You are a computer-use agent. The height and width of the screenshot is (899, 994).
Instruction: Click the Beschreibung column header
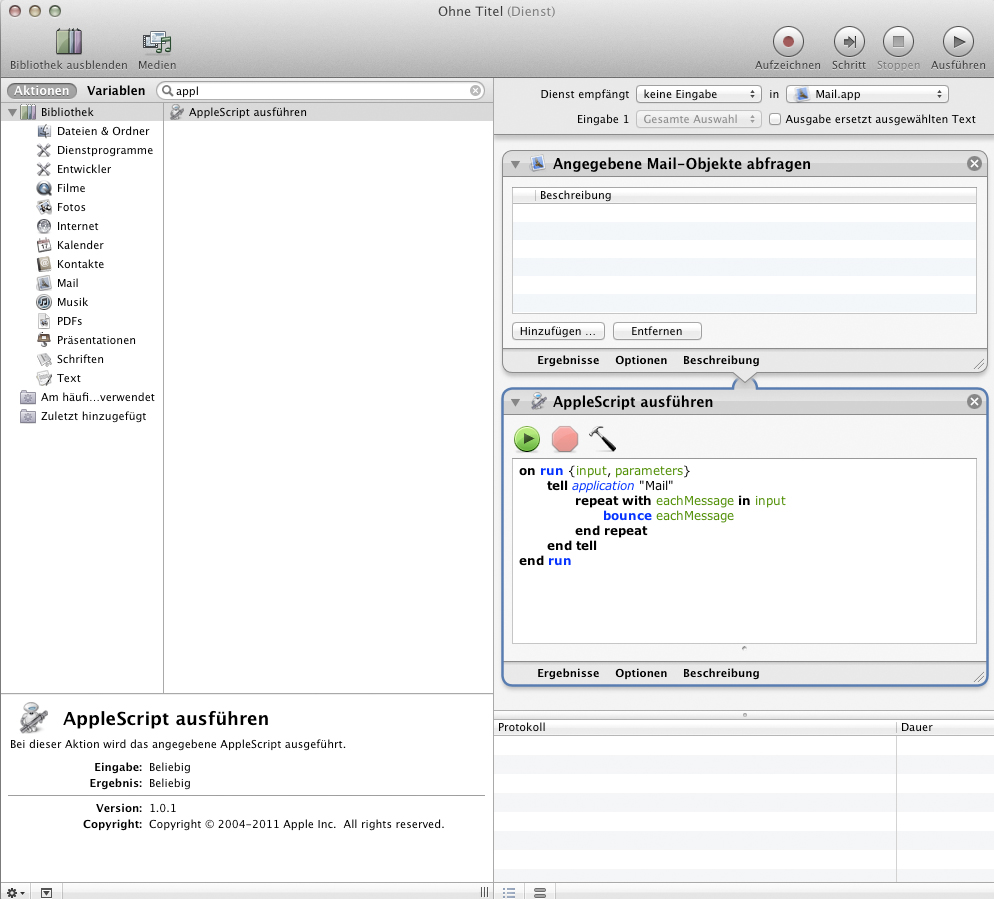pos(756,195)
